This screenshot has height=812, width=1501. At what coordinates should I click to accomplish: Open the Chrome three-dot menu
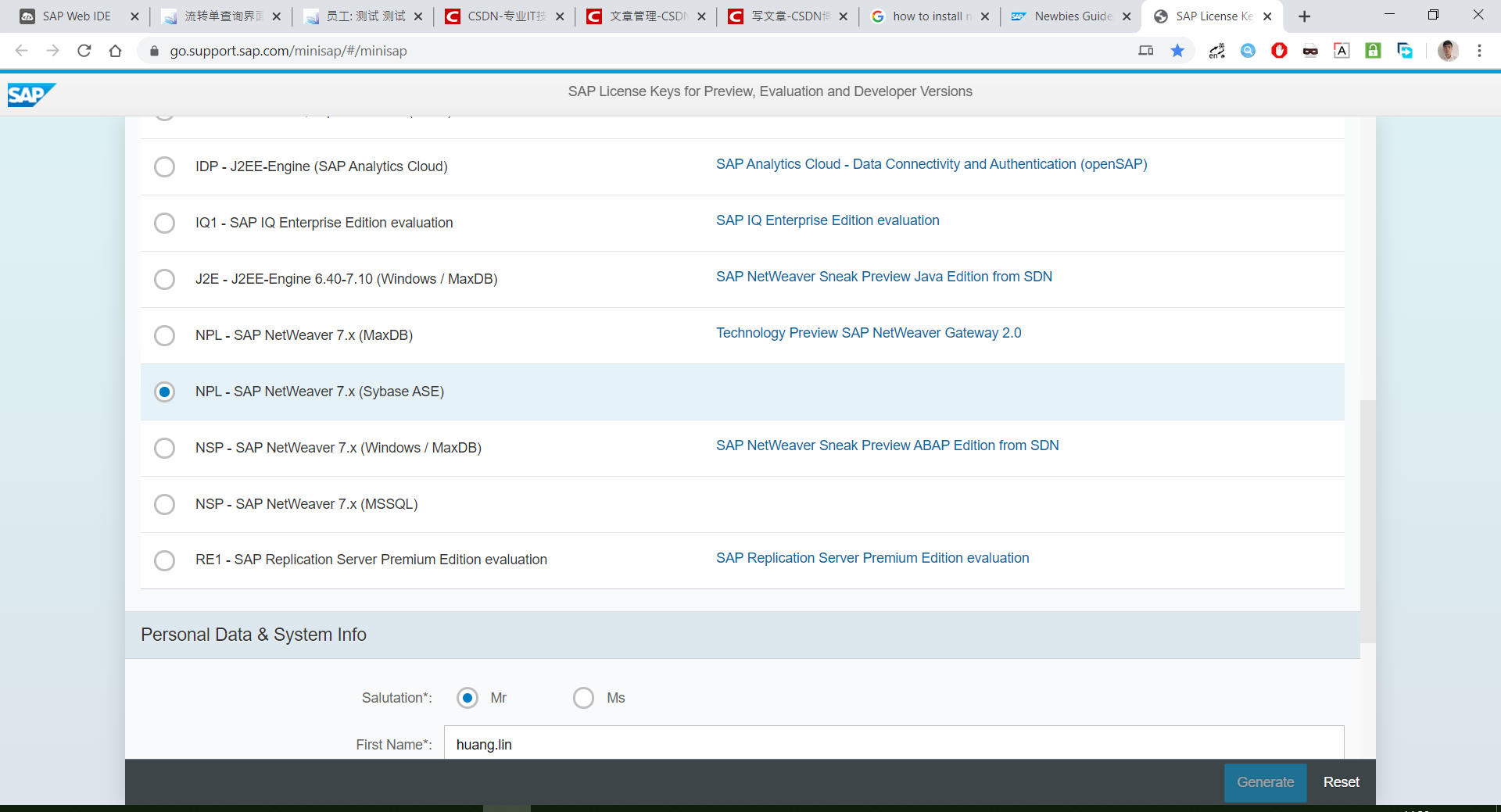1479,51
